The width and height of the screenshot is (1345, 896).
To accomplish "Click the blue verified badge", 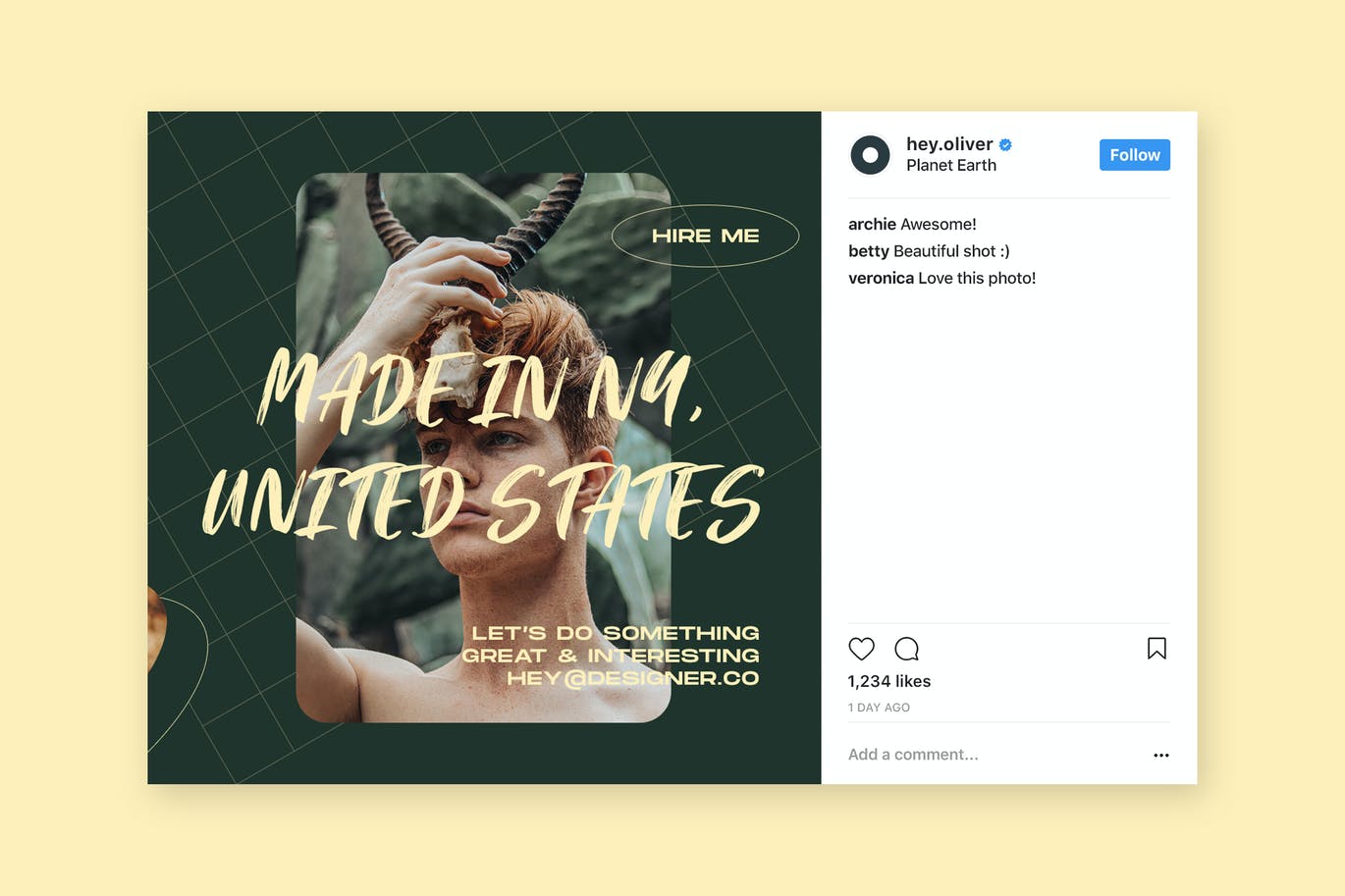I will [x=1005, y=144].
